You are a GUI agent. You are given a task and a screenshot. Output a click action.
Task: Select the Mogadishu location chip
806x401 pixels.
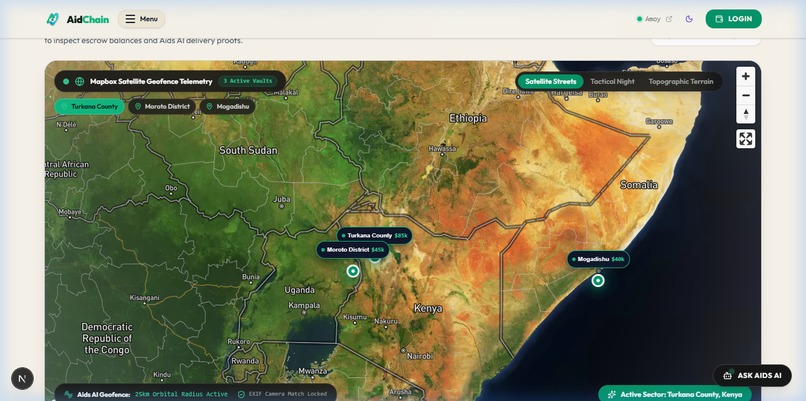(x=228, y=106)
